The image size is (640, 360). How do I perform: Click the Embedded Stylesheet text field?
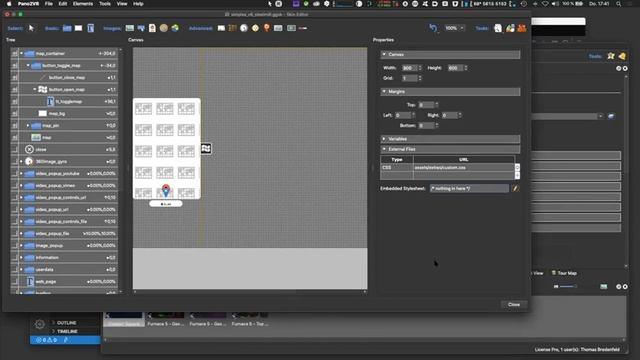click(469, 188)
